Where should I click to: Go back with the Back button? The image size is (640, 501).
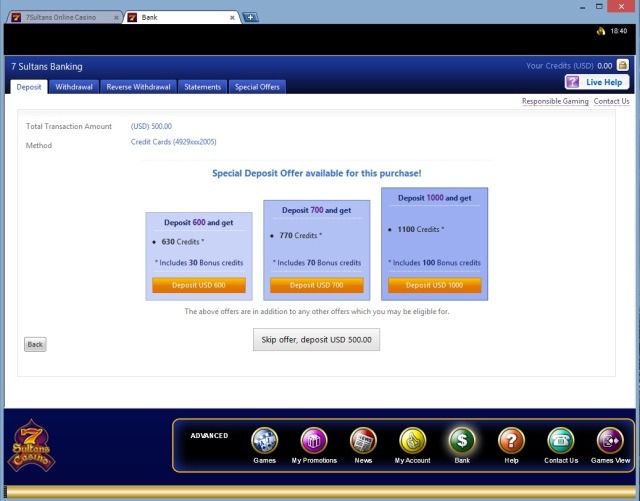35,344
